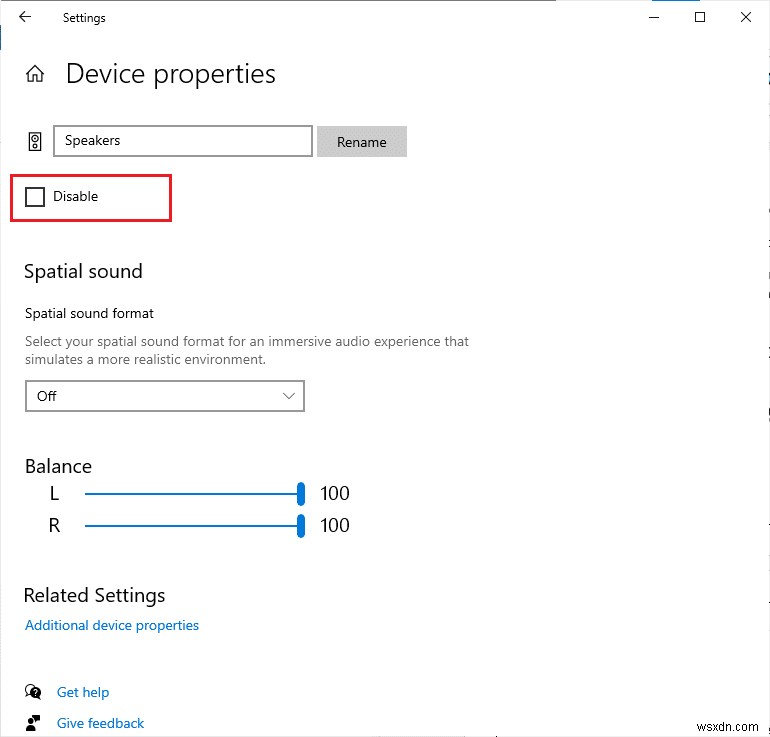Close the Settings window
The width and height of the screenshot is (770, 737).
746,17
